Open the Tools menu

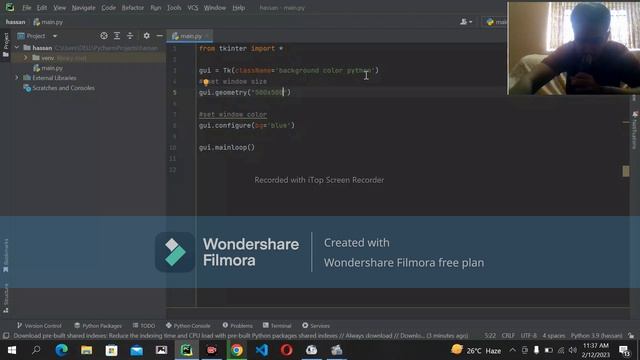pos(174,8)
